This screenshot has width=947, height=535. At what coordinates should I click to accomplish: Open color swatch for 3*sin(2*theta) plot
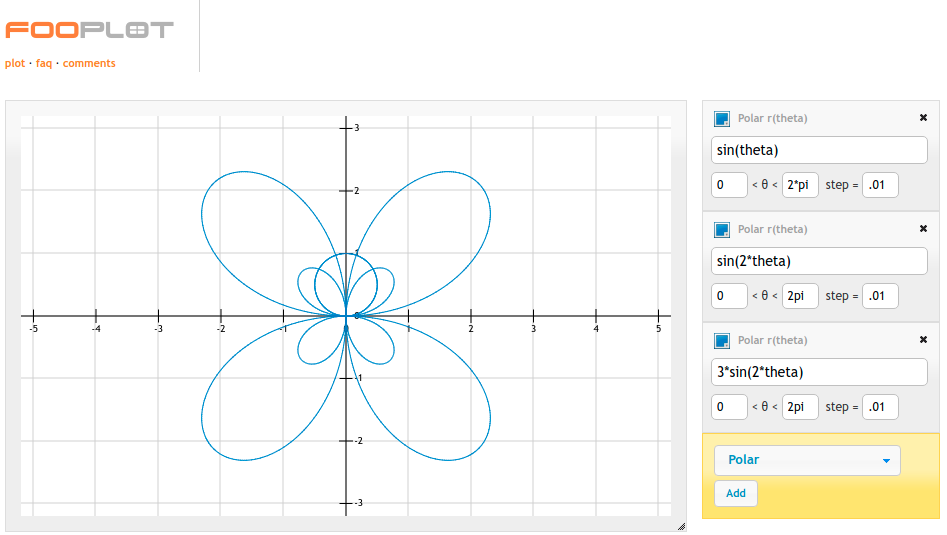[721, 341]
